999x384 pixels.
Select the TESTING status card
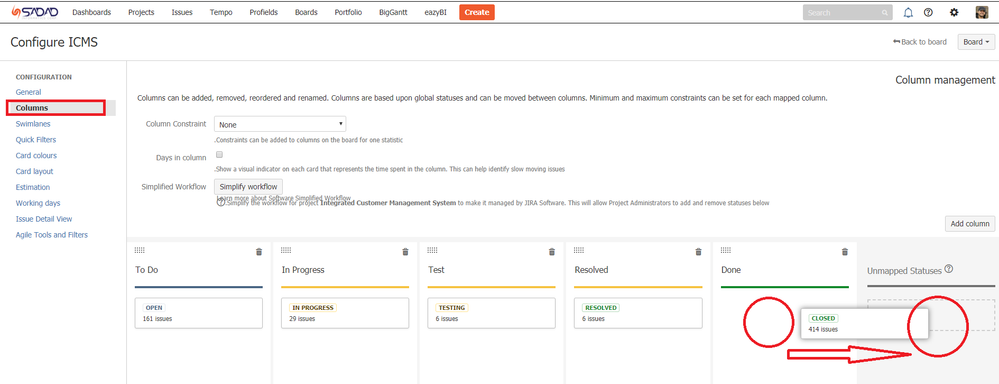point(491,313)
